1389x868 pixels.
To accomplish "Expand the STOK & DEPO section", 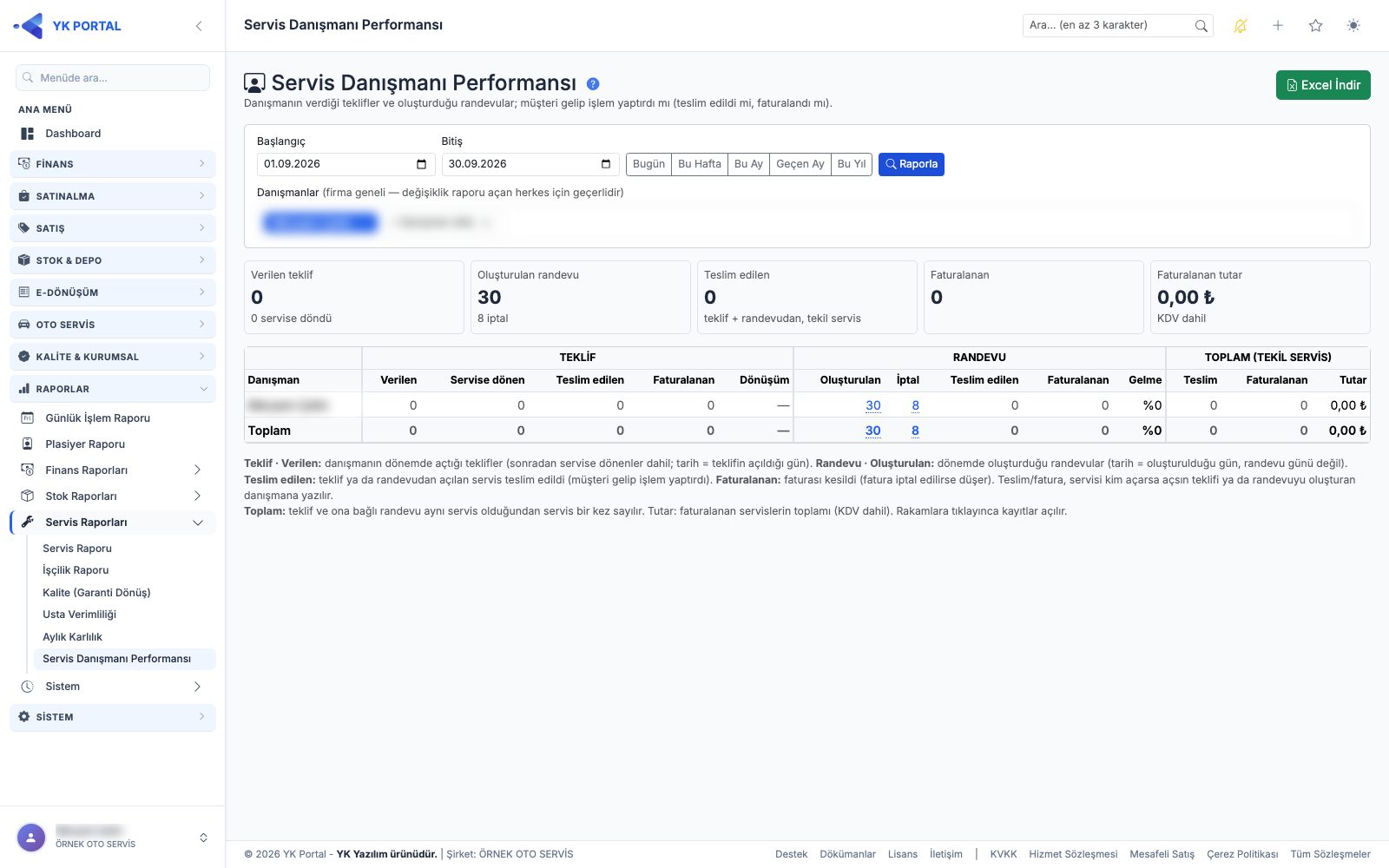I will click(x=113, y=260).
